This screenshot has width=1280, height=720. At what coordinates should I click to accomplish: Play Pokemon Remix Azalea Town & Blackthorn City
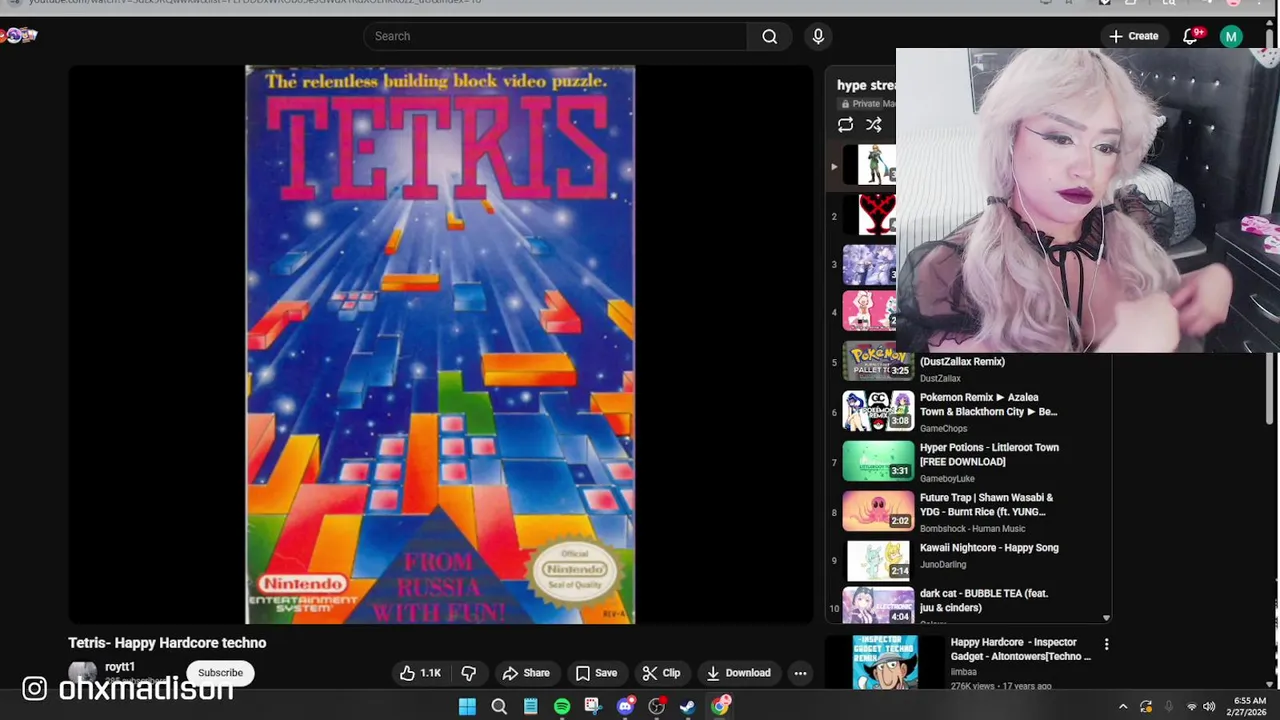(x=988, y=404)
